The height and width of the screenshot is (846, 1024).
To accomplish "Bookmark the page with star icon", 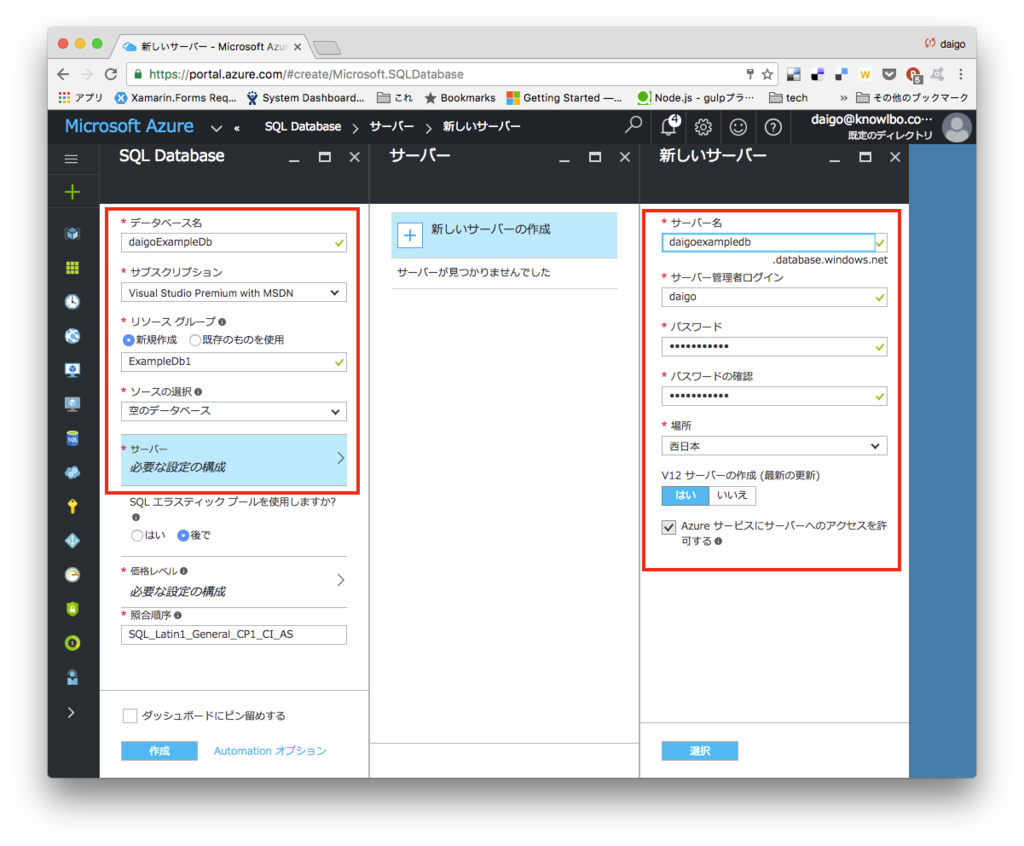I will pyautogui.click(x=767, y=74).
